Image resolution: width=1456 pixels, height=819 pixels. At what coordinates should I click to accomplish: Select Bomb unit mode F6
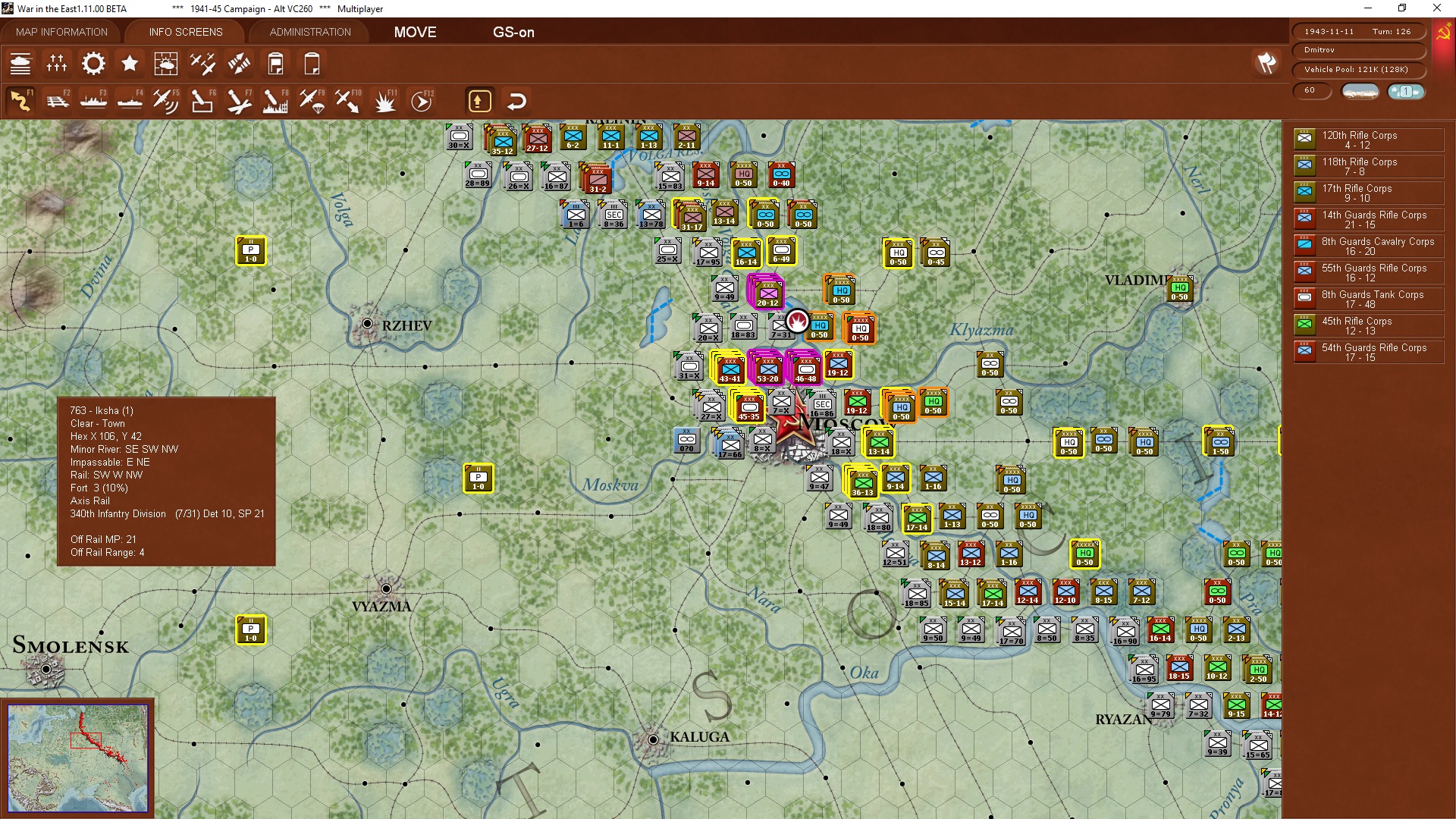pyautogui.click(x=202, y=101)
